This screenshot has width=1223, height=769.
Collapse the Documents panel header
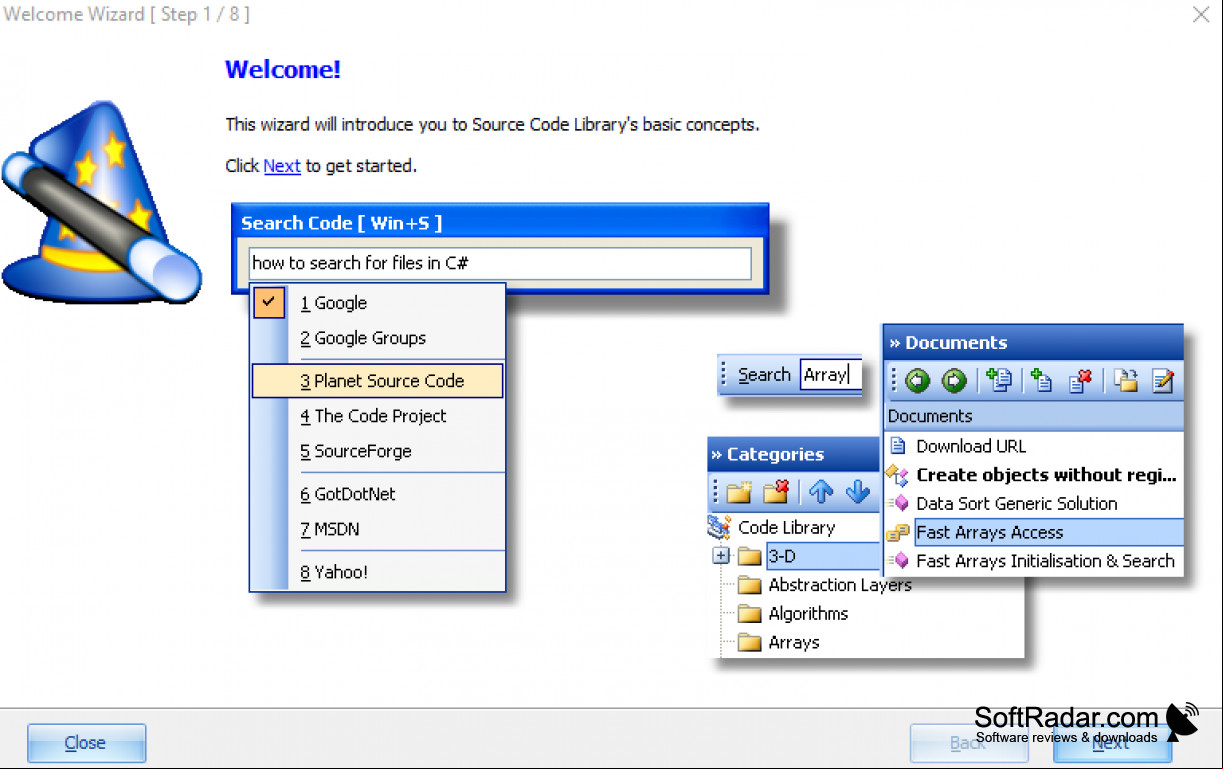click(x=895, y=343)
